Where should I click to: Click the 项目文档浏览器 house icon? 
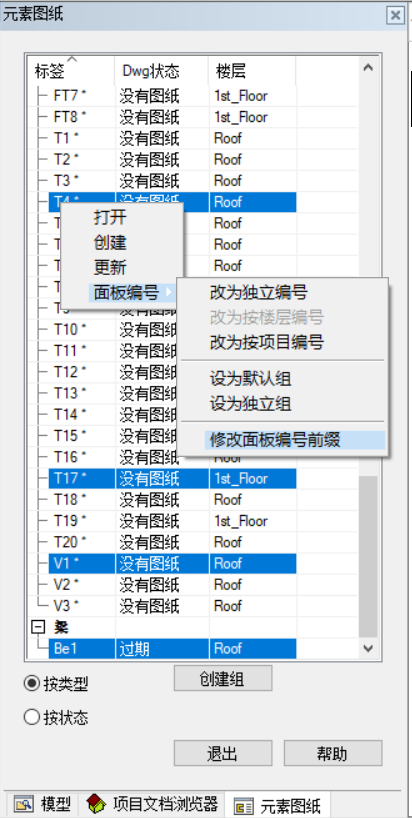click(95, 803)
